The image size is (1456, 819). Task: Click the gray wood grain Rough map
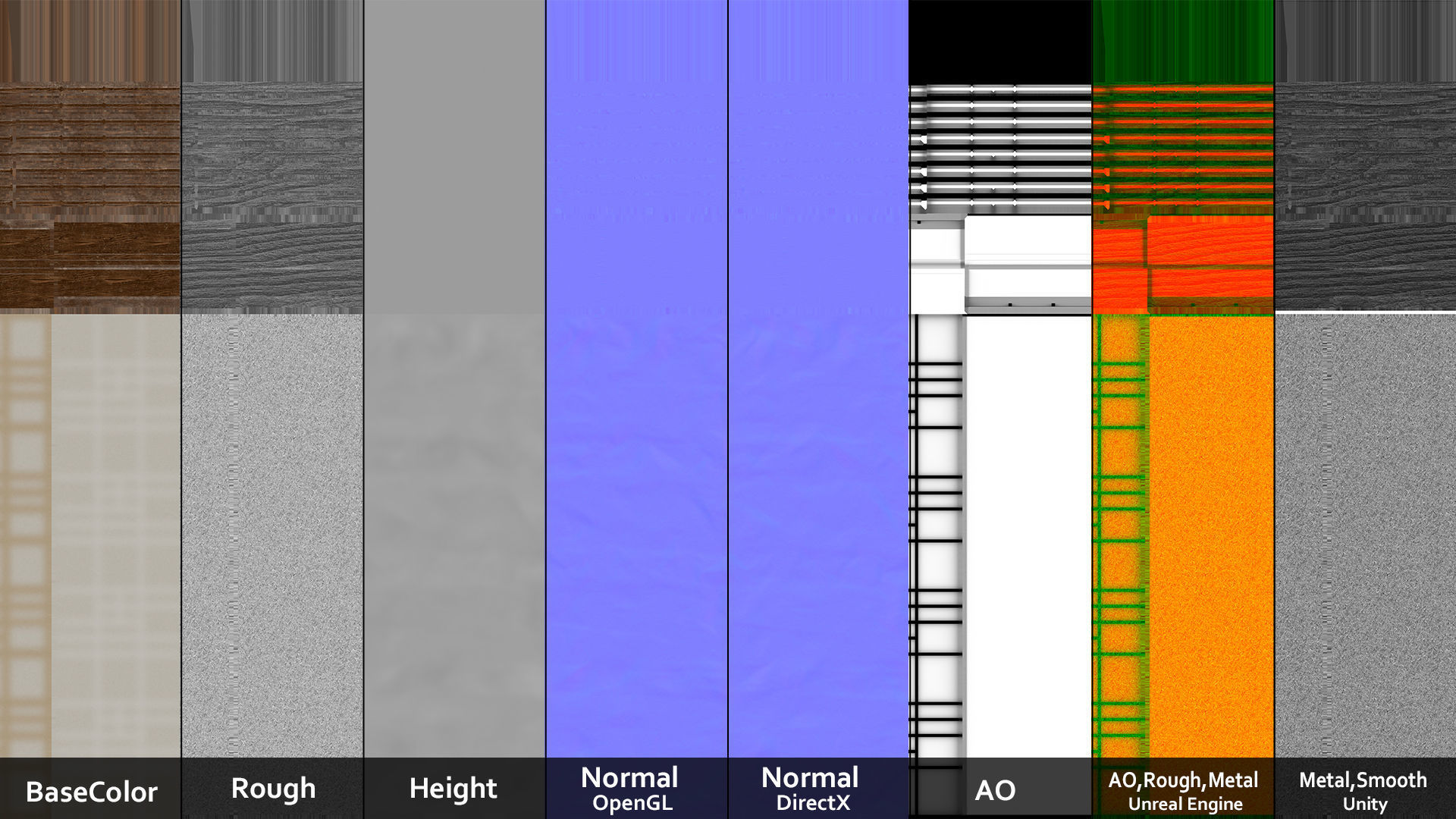click(x=273, y=190)
